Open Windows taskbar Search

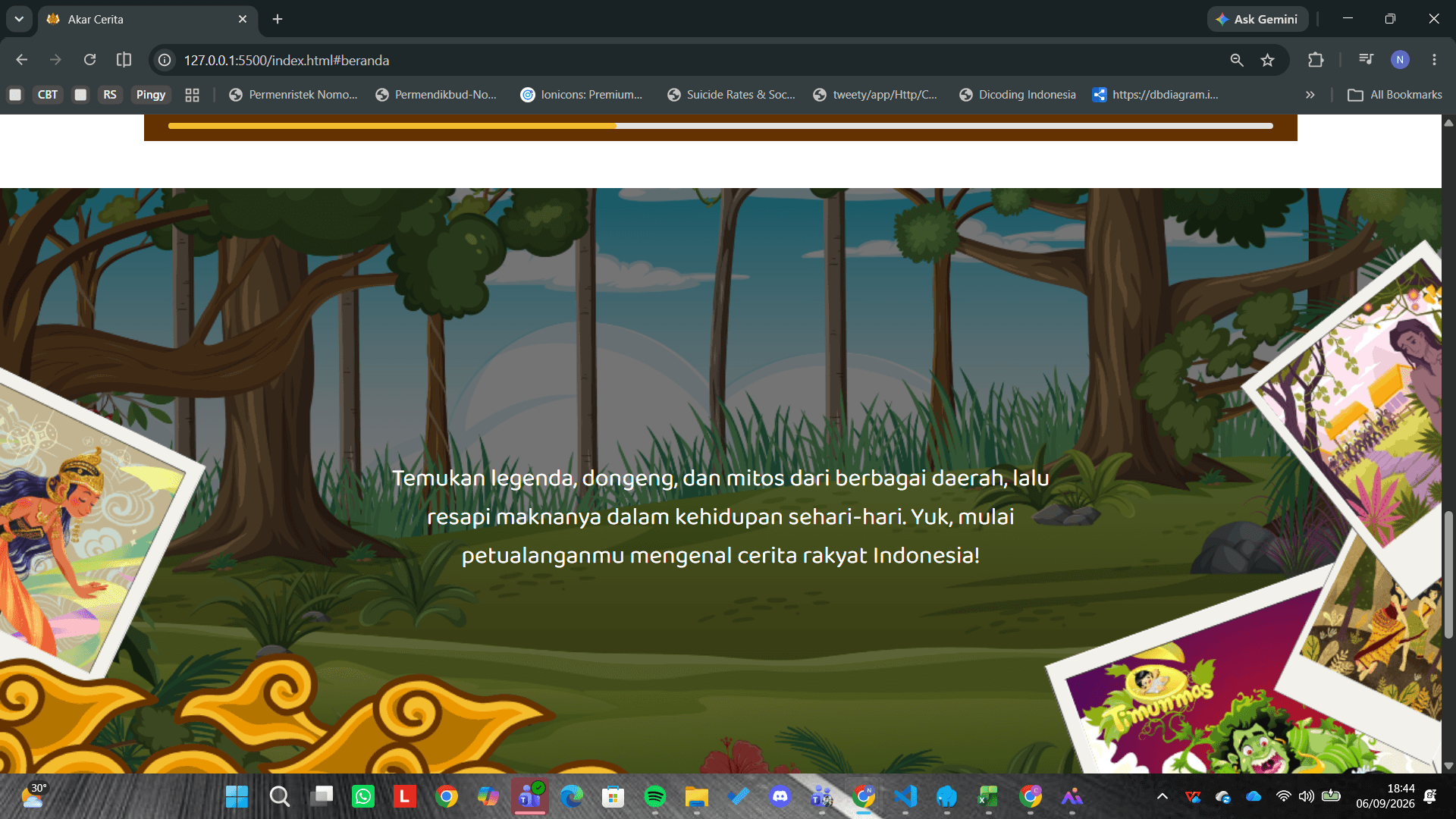279,796
